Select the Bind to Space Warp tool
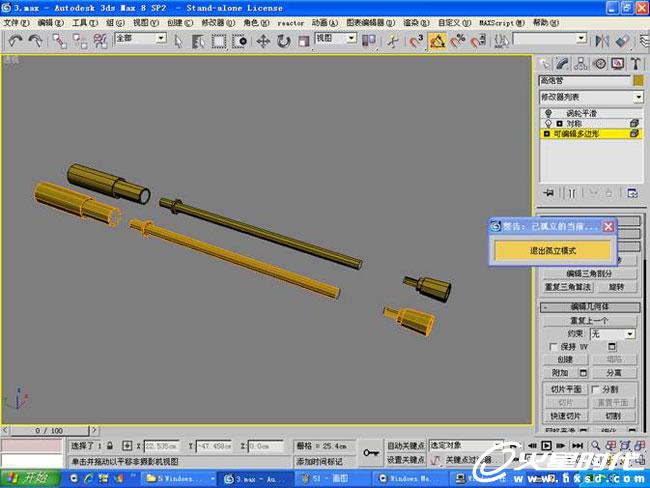 tap(100, 41)
